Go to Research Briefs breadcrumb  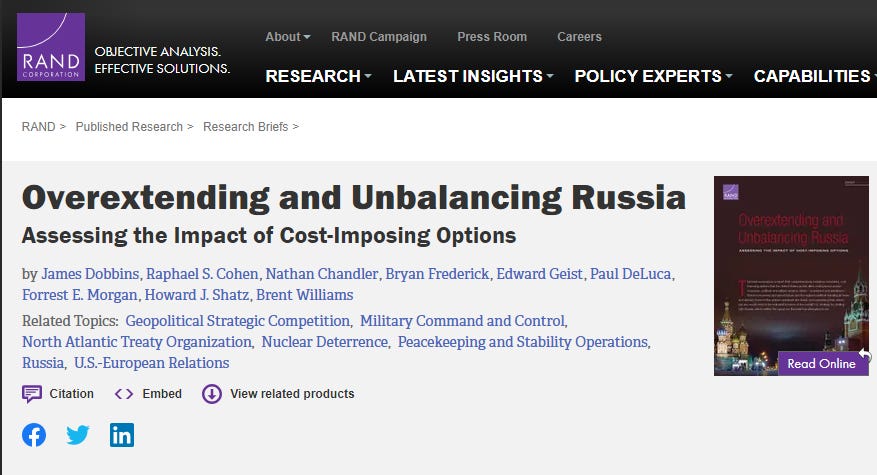coord(246,127)
